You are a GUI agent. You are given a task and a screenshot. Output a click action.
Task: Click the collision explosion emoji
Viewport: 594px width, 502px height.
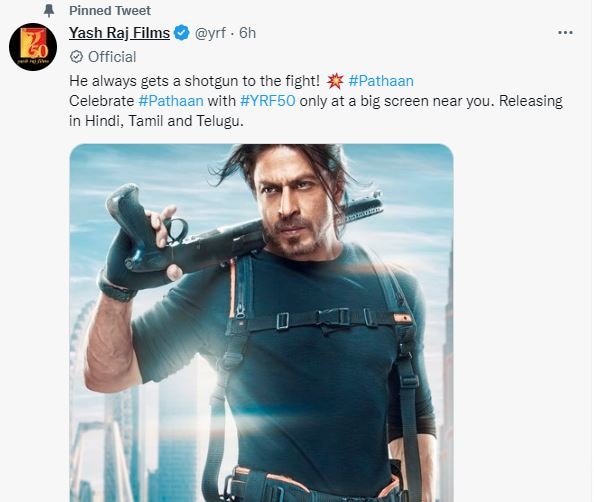(335, 81)
